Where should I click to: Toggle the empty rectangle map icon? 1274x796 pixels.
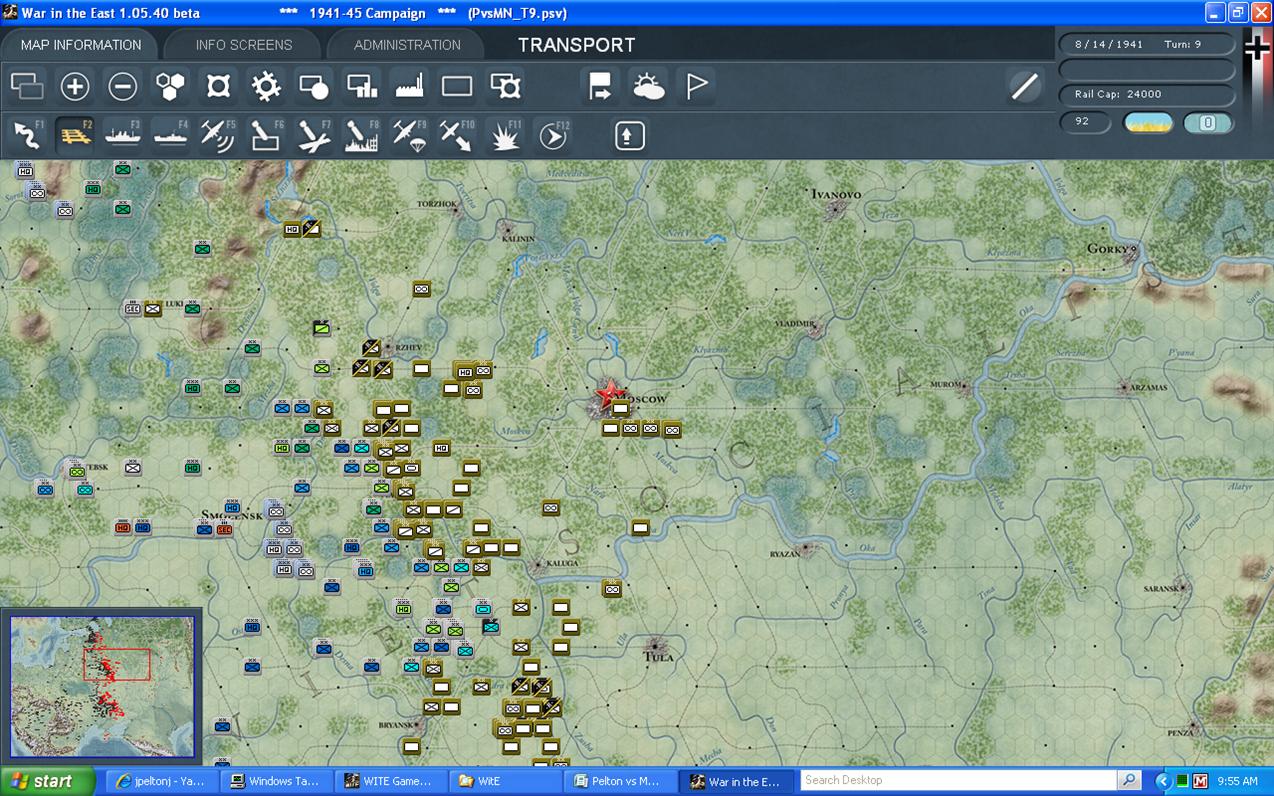click(x=457, y=87)
